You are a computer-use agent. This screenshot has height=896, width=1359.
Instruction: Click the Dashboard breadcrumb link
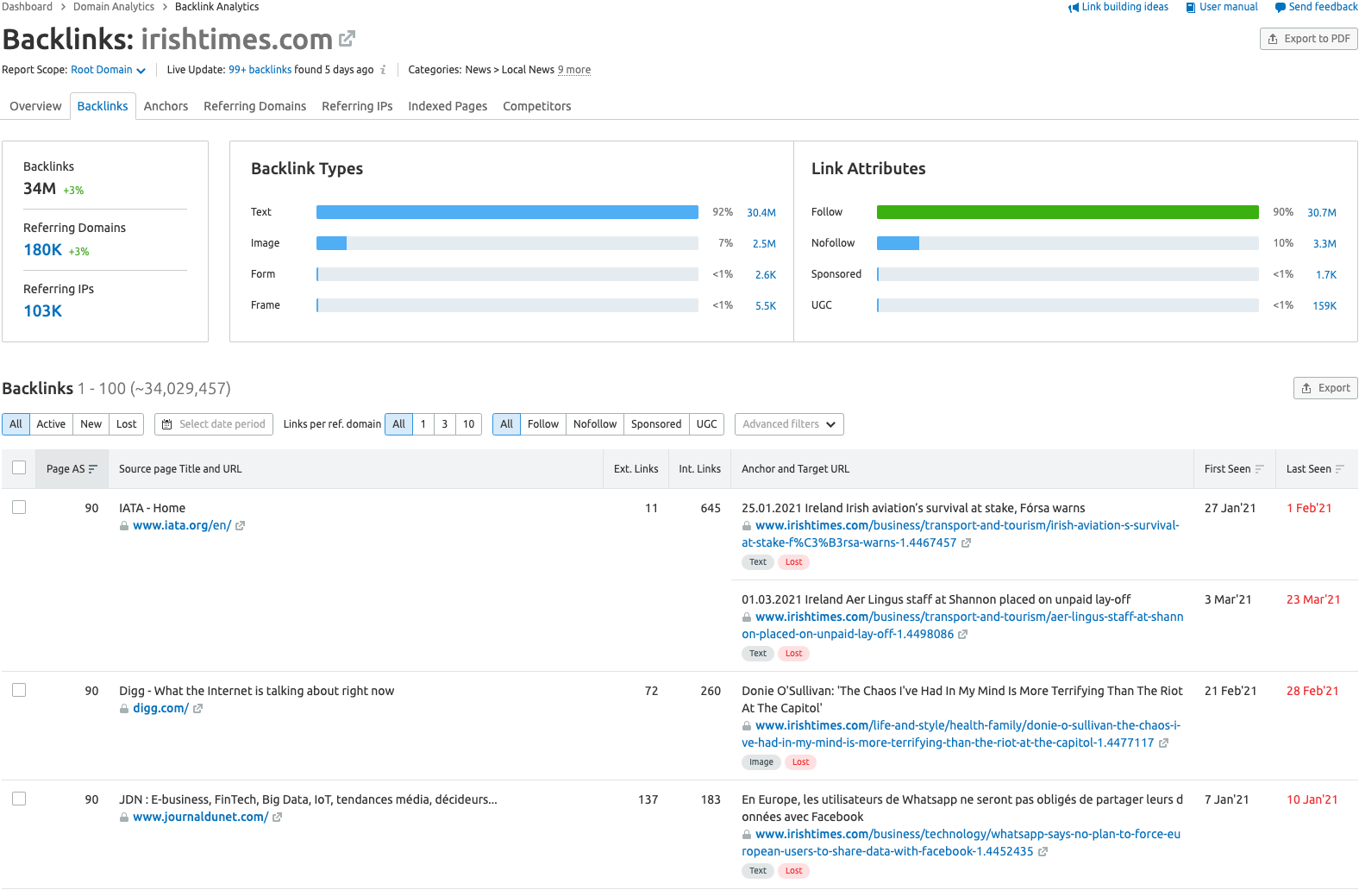28,7
